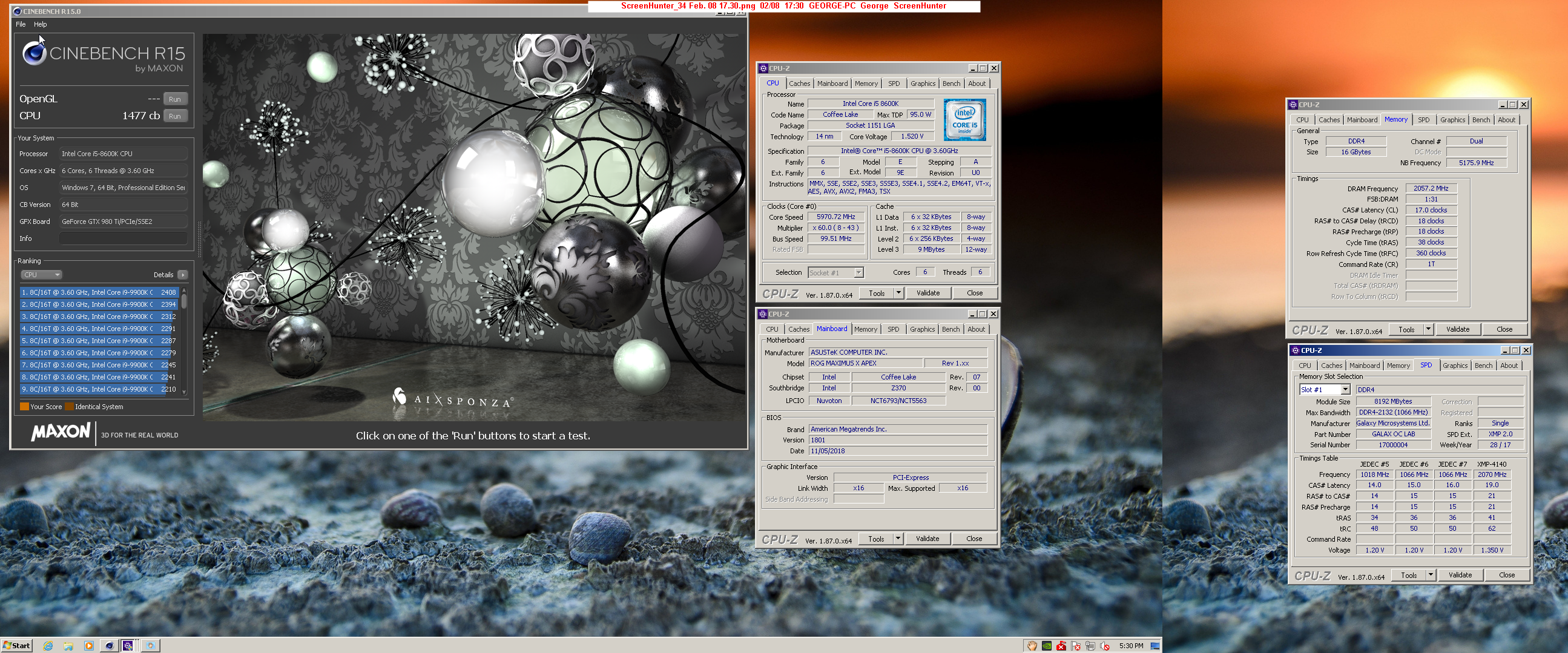Click ScreenHunter hand icon in system tray
Screen dimensions: 1568x653
click(x=1032, y=646)
